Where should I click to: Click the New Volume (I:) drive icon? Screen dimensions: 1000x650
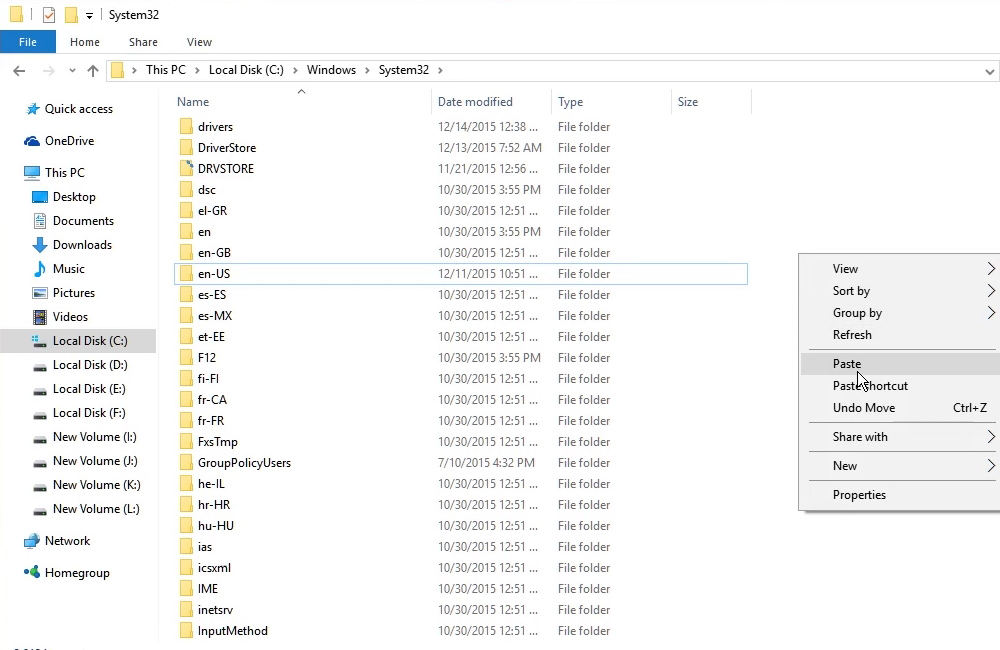(x=40, y=438)
